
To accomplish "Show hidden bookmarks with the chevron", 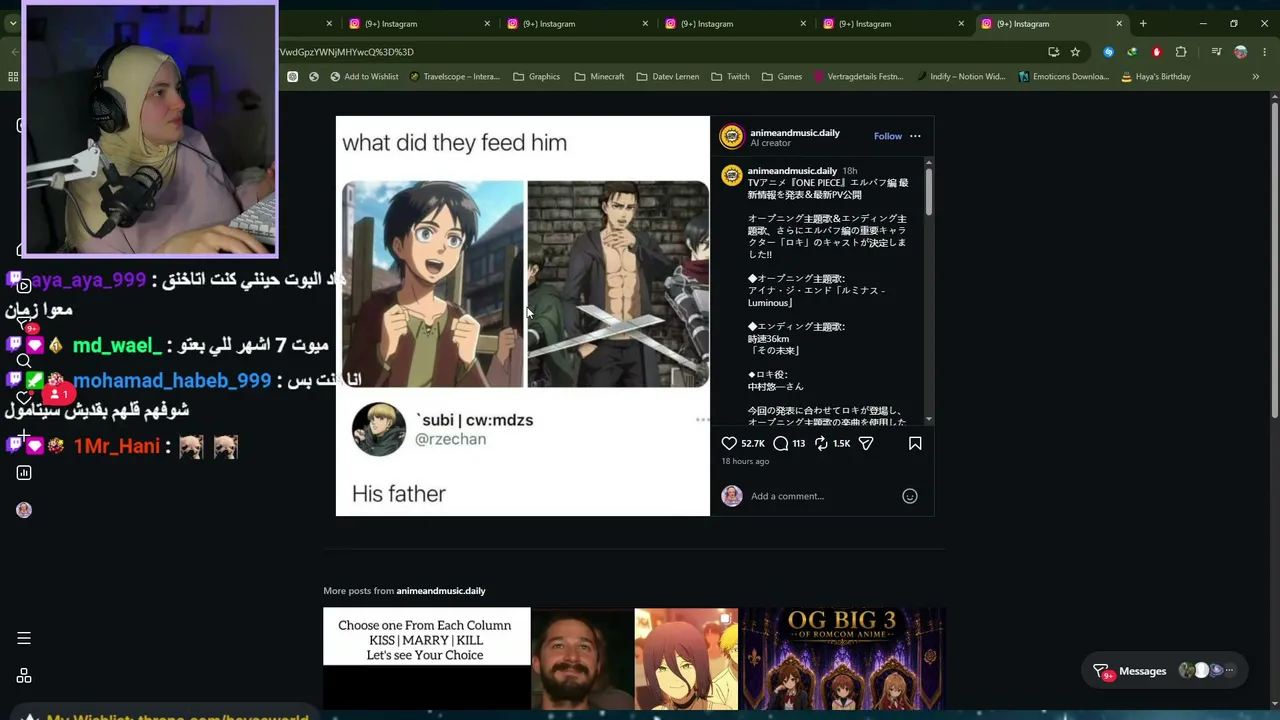I will 1255,76.
